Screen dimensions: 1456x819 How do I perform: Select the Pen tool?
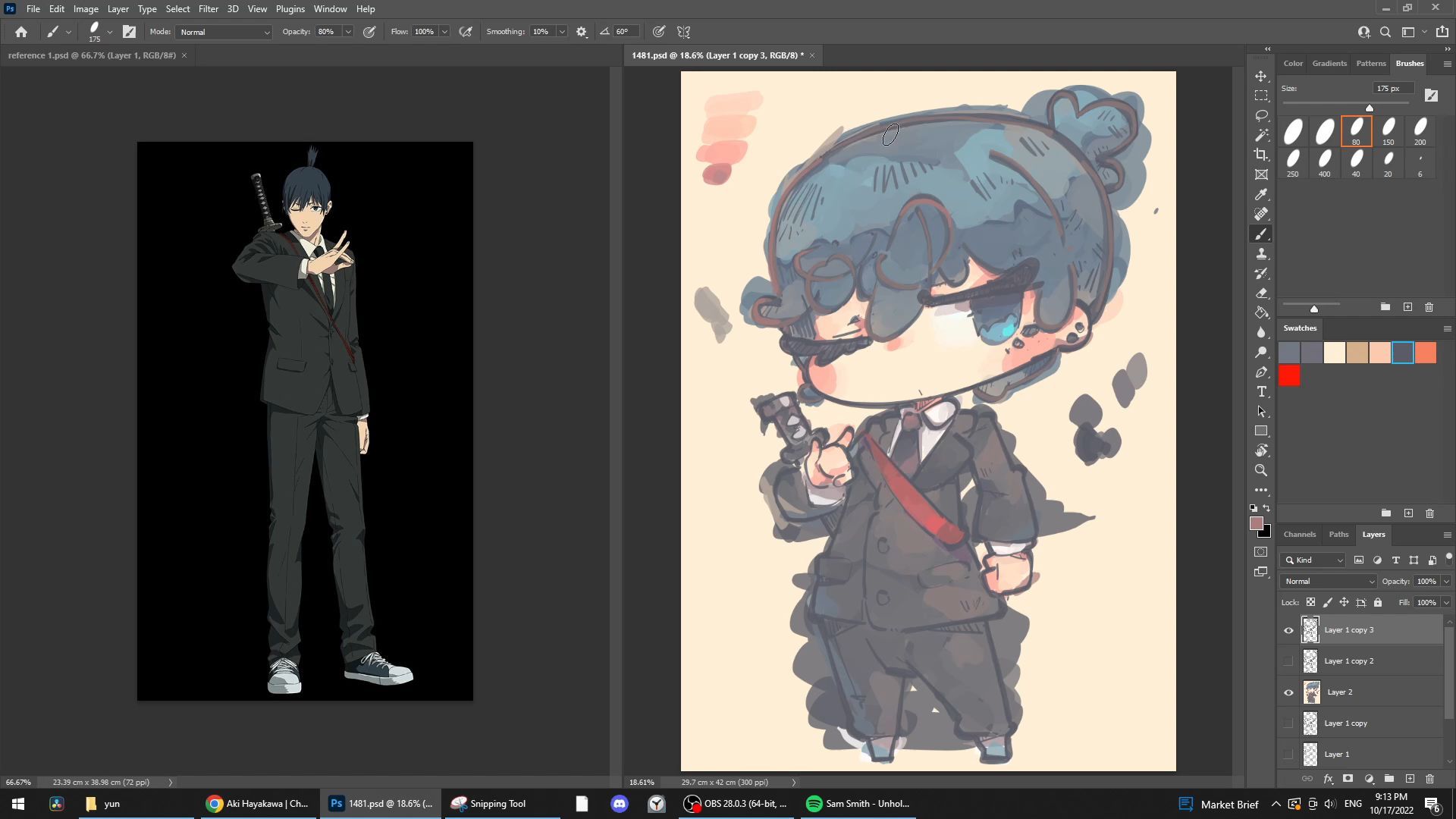coord(1261,372)
